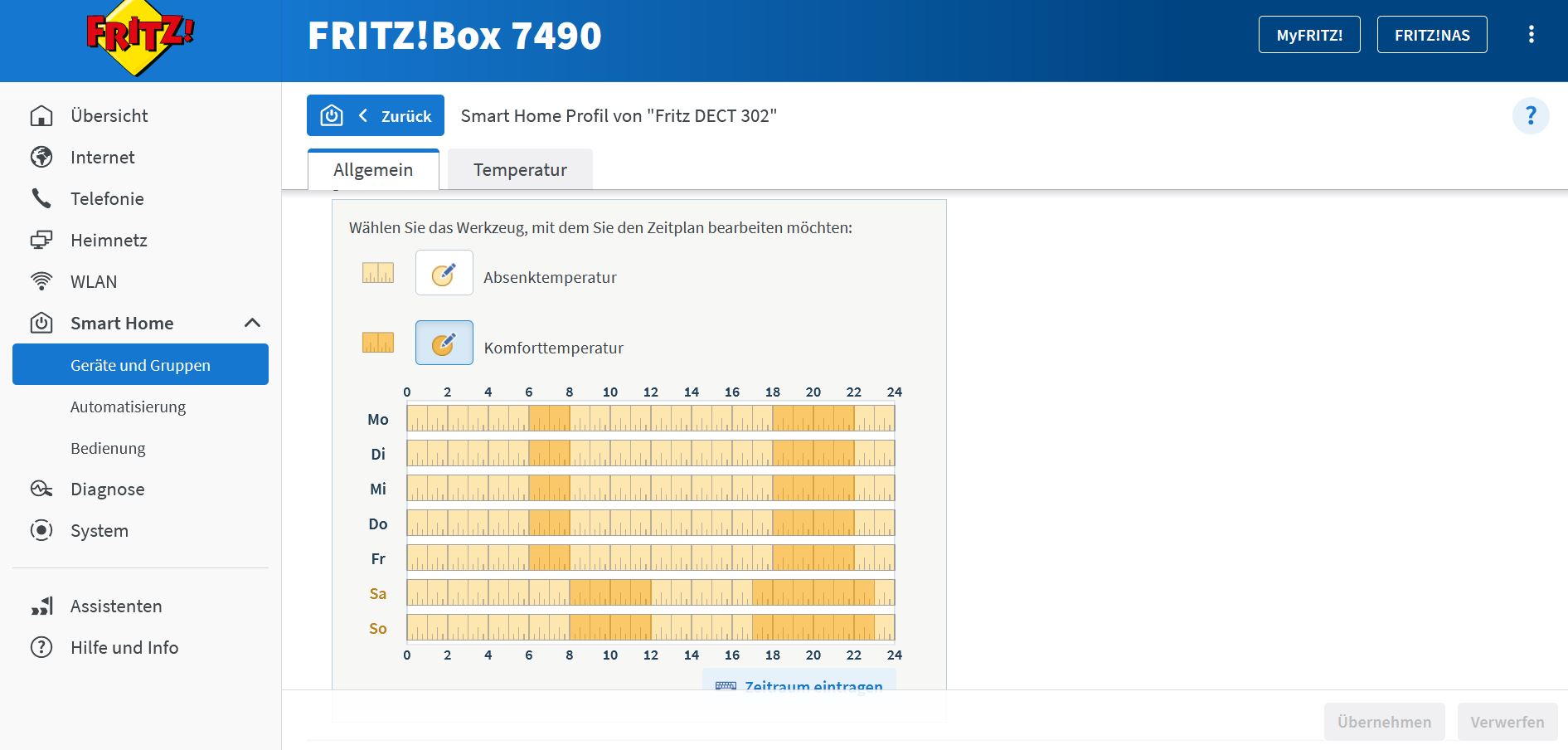Image resolution: width=1568 pixels, height=750 pixels.
Task: Click the Smart Home icon in the sidebar
Action: pyautogui.click(x=41, y=323)
